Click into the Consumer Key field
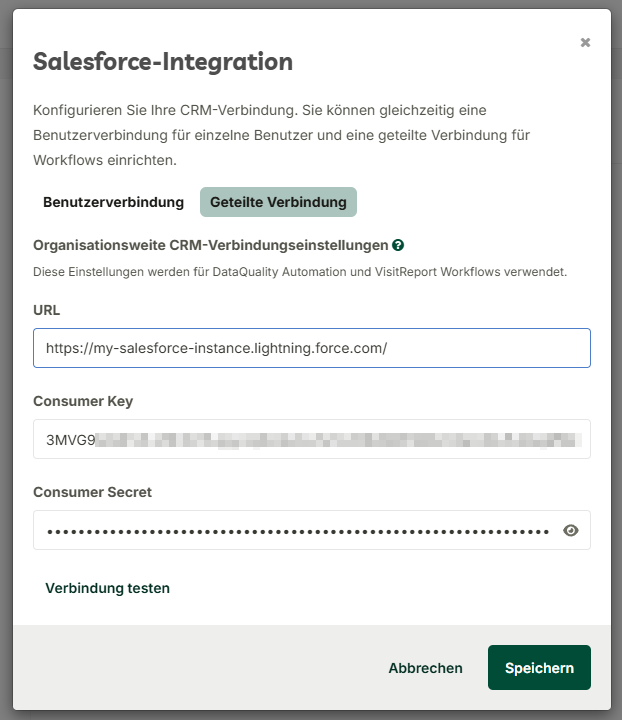 [312, 439]
